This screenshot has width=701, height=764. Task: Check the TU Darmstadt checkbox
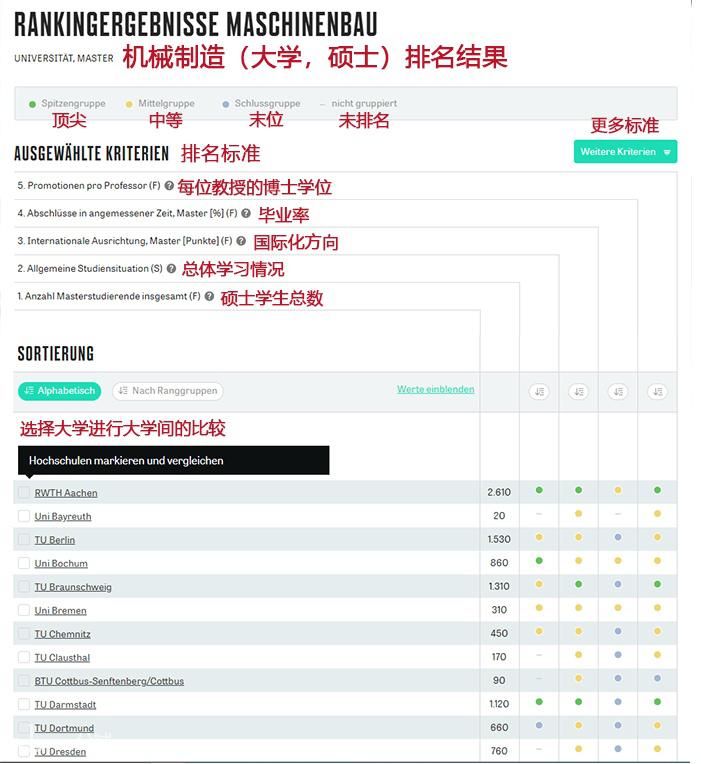24,704
